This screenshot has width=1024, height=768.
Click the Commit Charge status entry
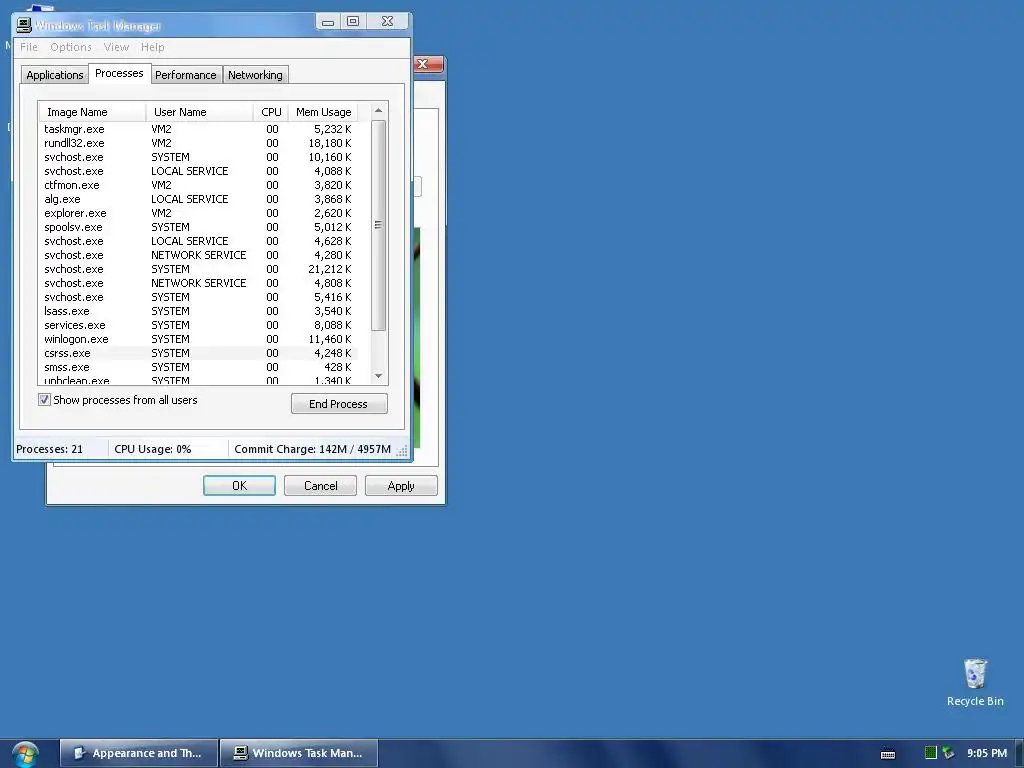click(x=312, y=449)
